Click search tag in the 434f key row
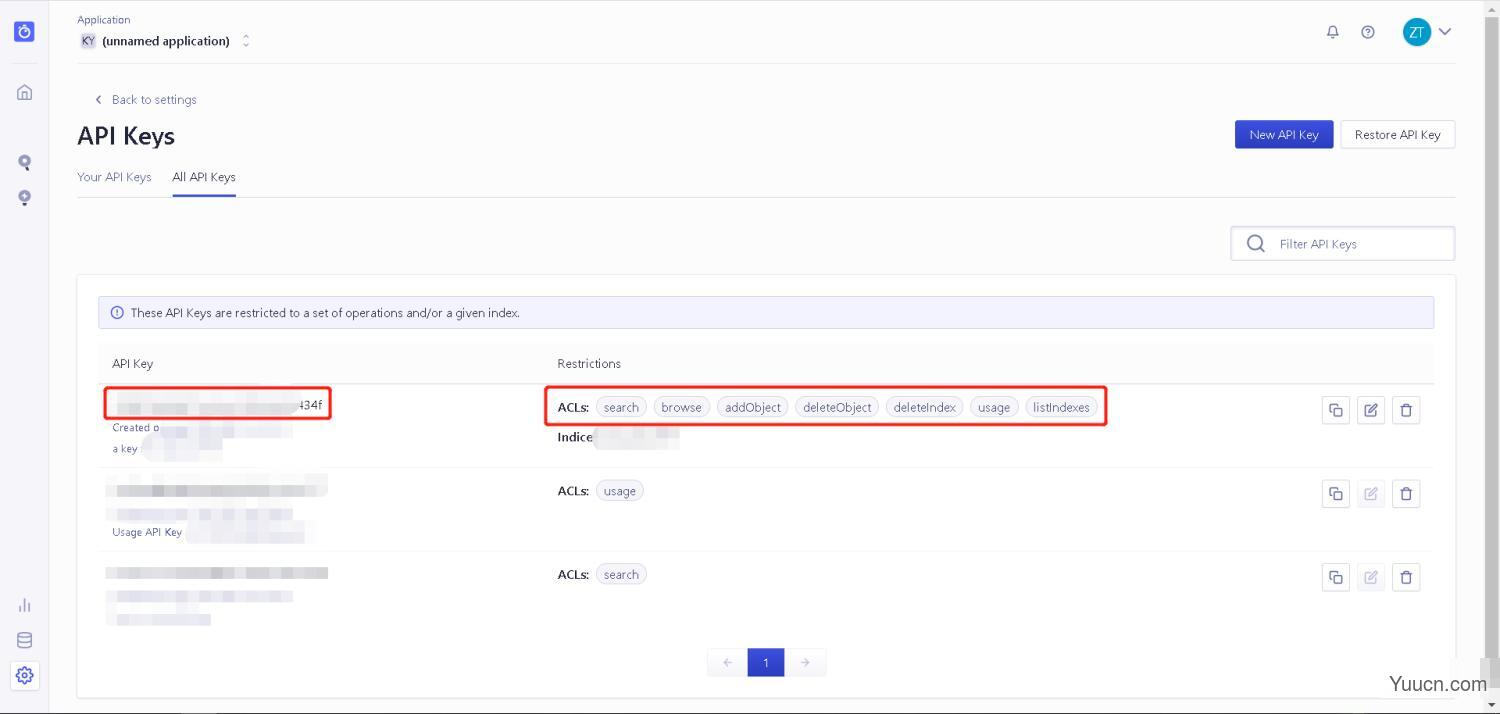This screenshot has height=714, width=1500. [621, 407]
